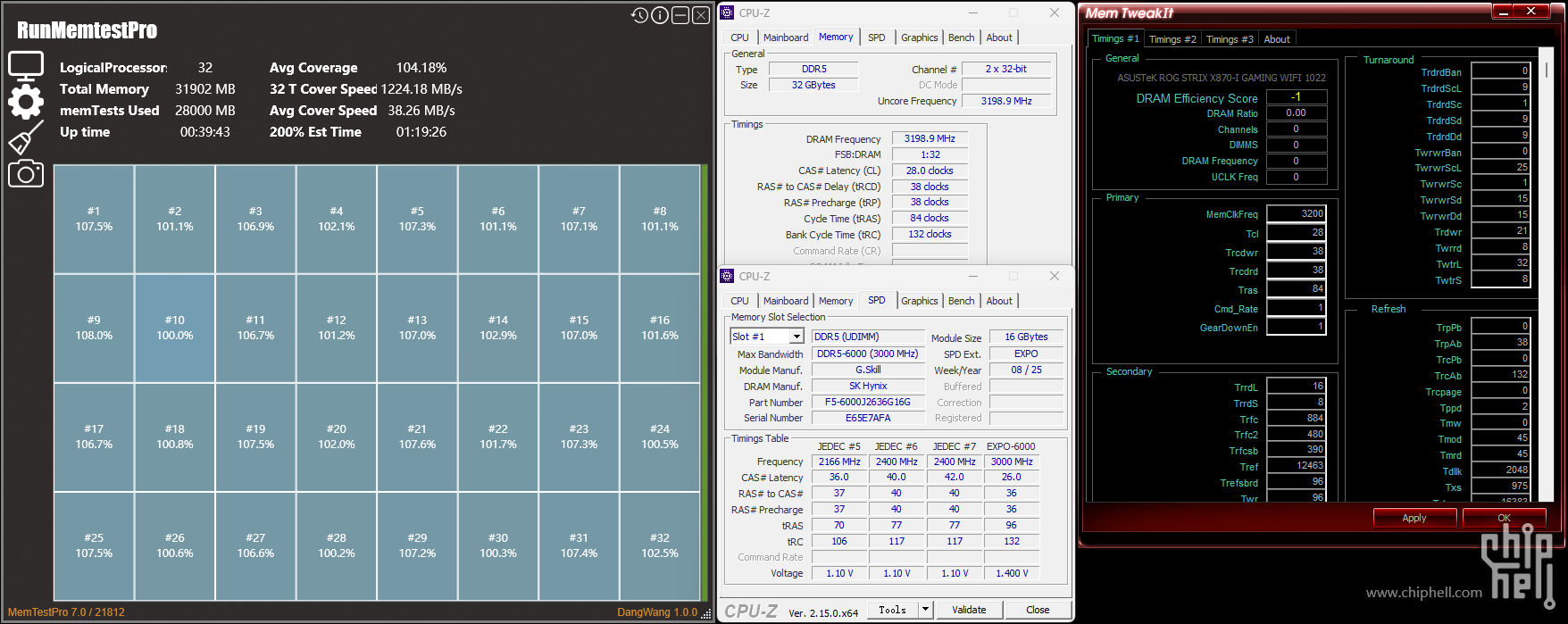Click test cell #16 showing 101.6%
1568x624 pixels.
(660, 329)
